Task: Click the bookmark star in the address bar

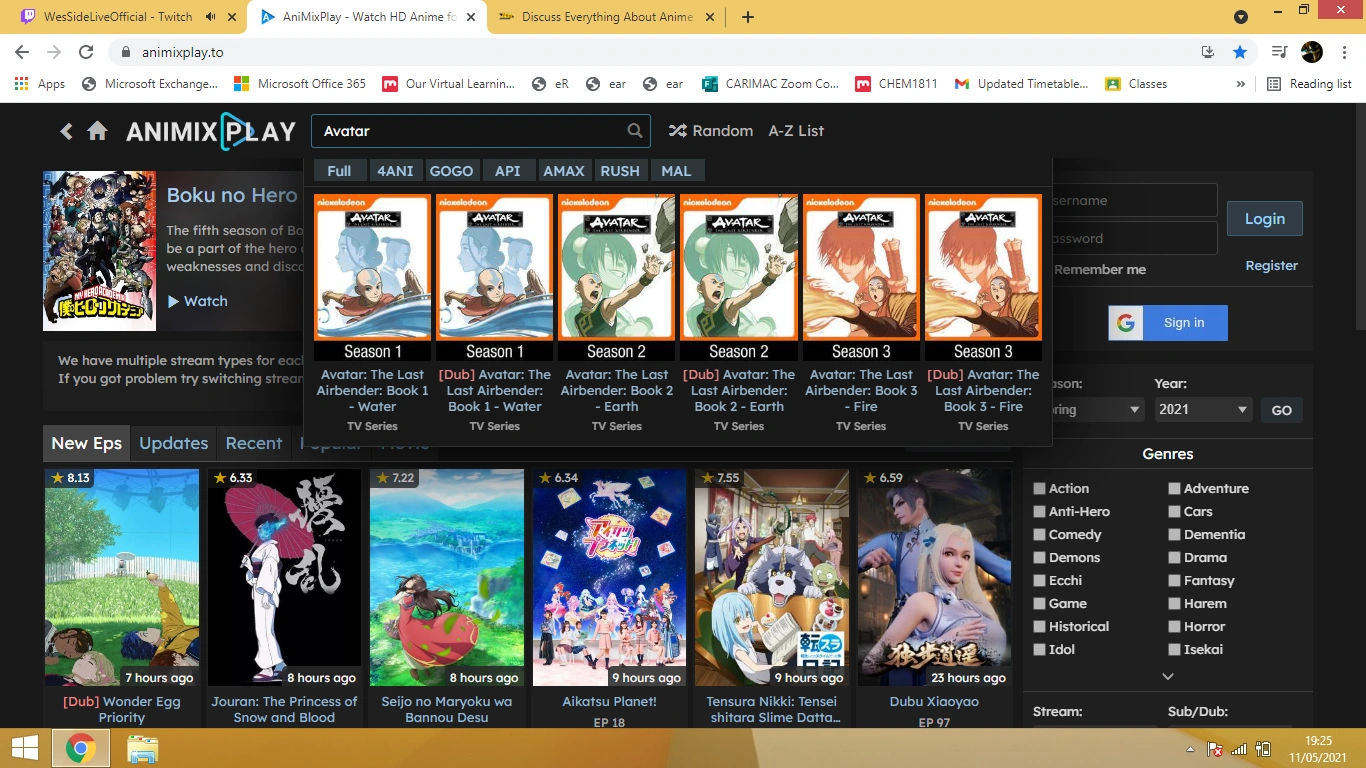Action: click(x=1240, y=51)
